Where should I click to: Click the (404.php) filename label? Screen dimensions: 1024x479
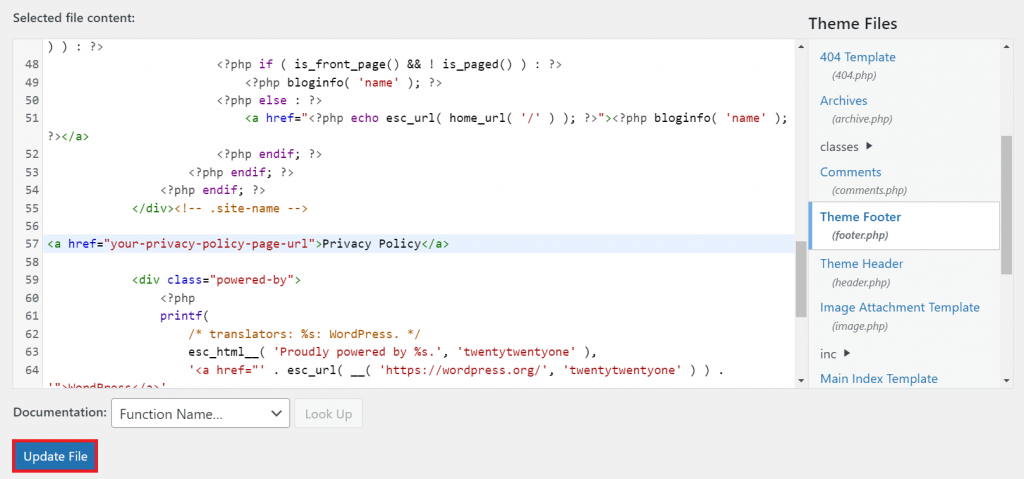click(x=854, y=75)
